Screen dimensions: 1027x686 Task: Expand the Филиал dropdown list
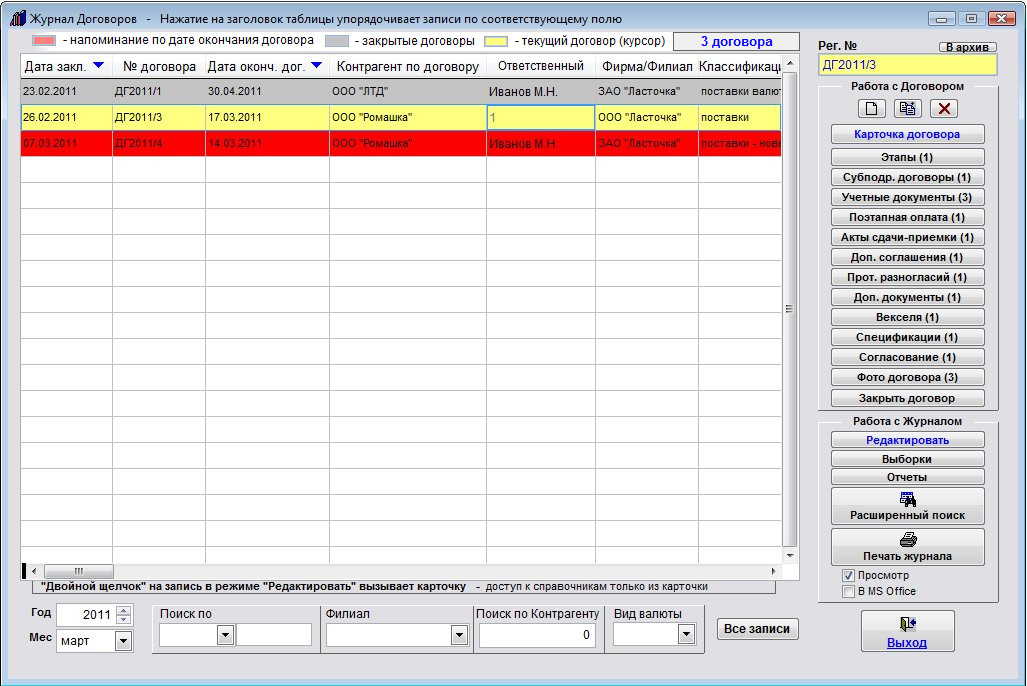[459, 635]
